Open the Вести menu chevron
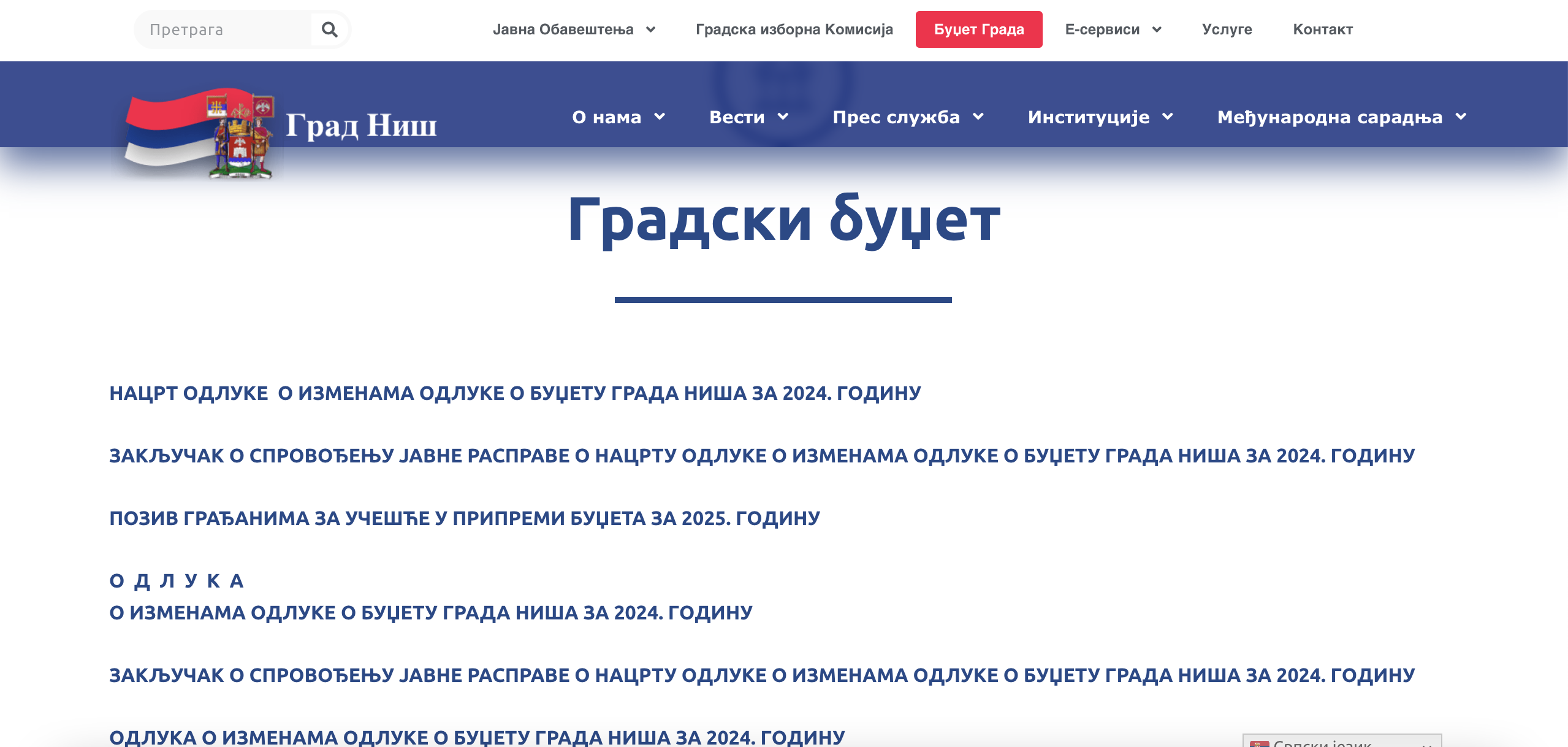This screenshot has height=747, width=1568. coord(783,117)
